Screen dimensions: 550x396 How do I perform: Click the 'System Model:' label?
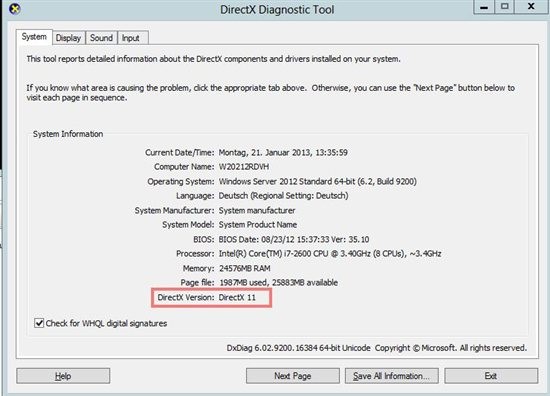(x=188, y=224)
